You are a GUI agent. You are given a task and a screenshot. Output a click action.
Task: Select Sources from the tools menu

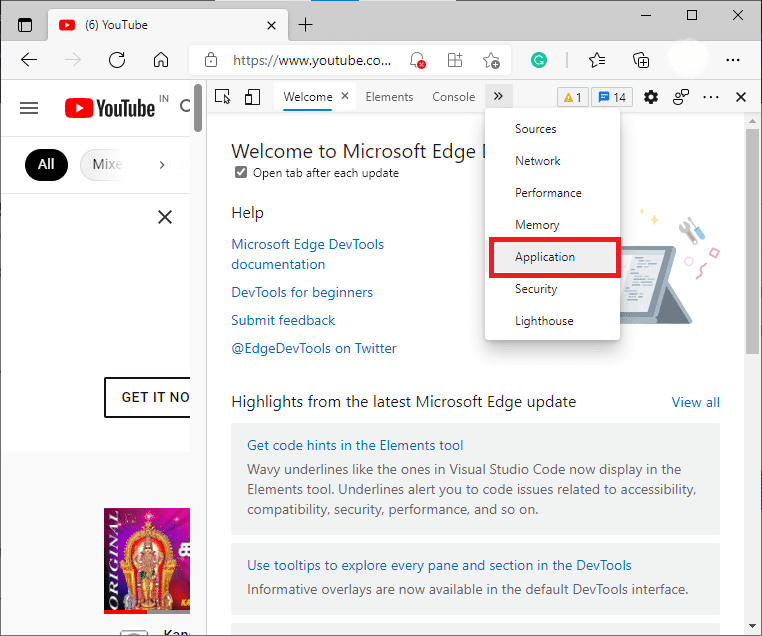553,129
